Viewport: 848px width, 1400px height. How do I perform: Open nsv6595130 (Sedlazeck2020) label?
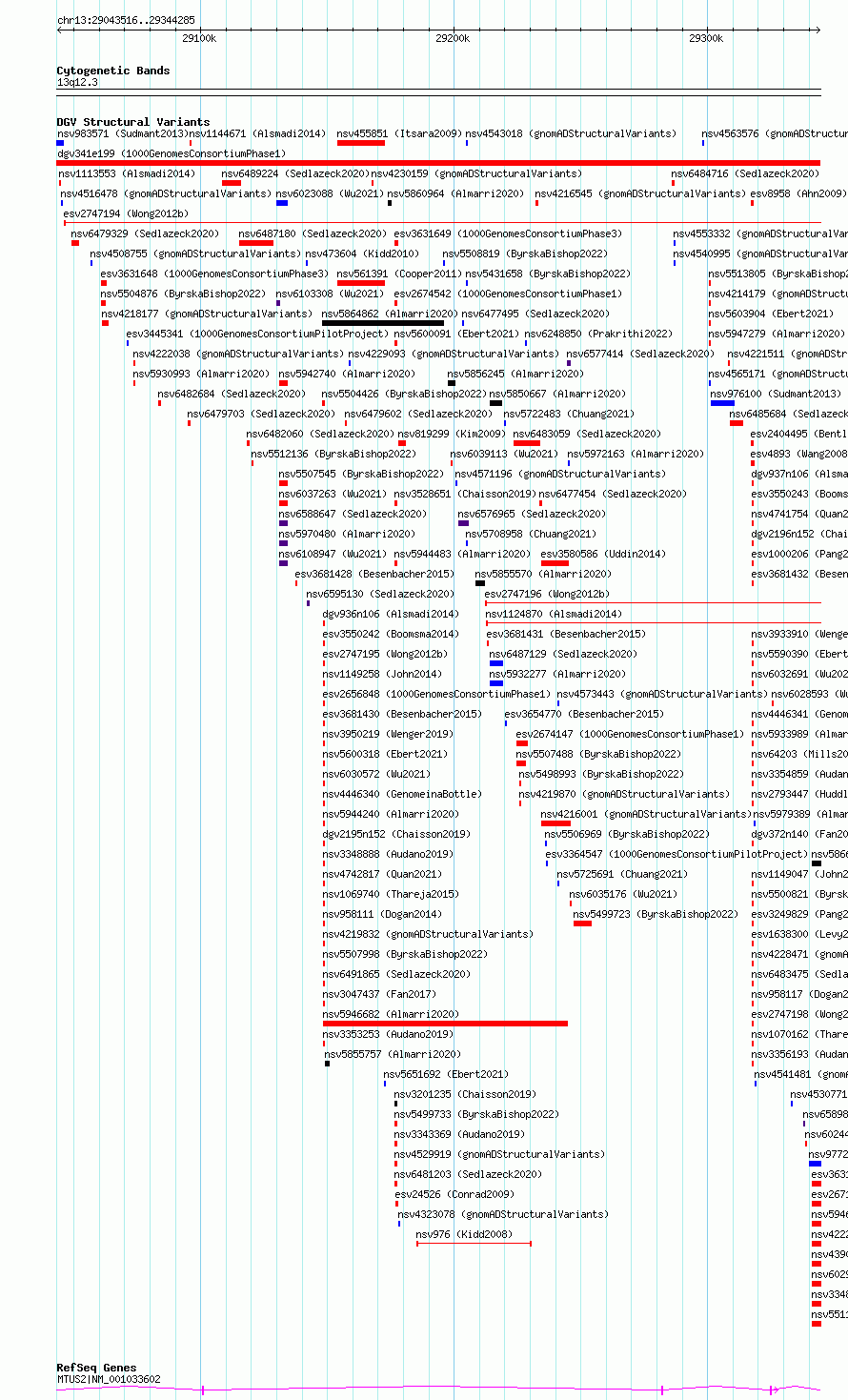pyautogui.click(x=380, y=594)
